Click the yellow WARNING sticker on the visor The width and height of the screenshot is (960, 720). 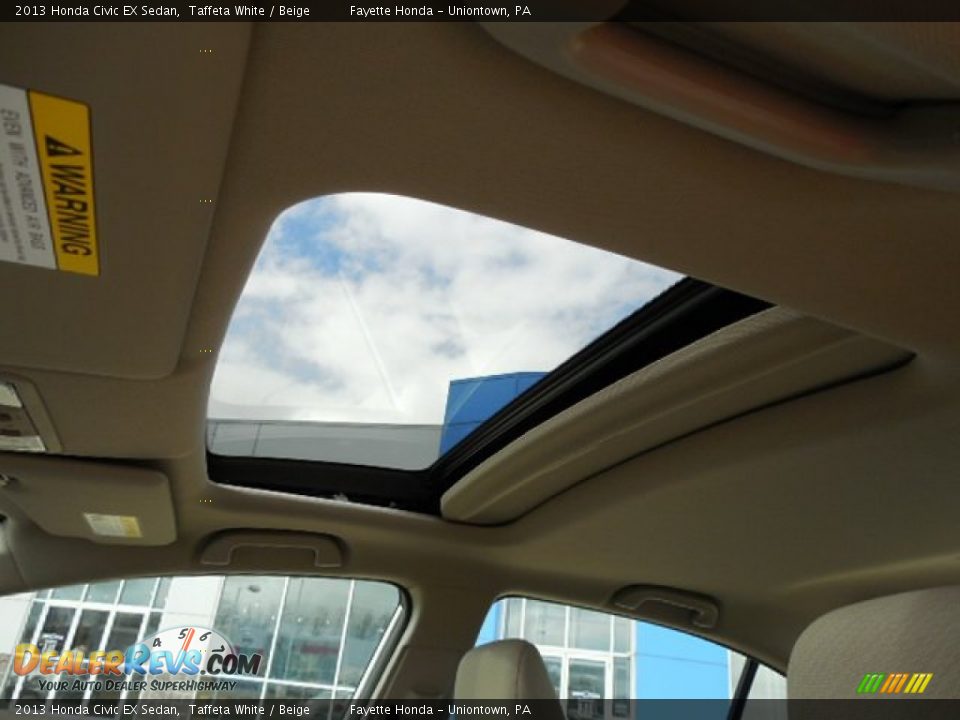point(62,180)
